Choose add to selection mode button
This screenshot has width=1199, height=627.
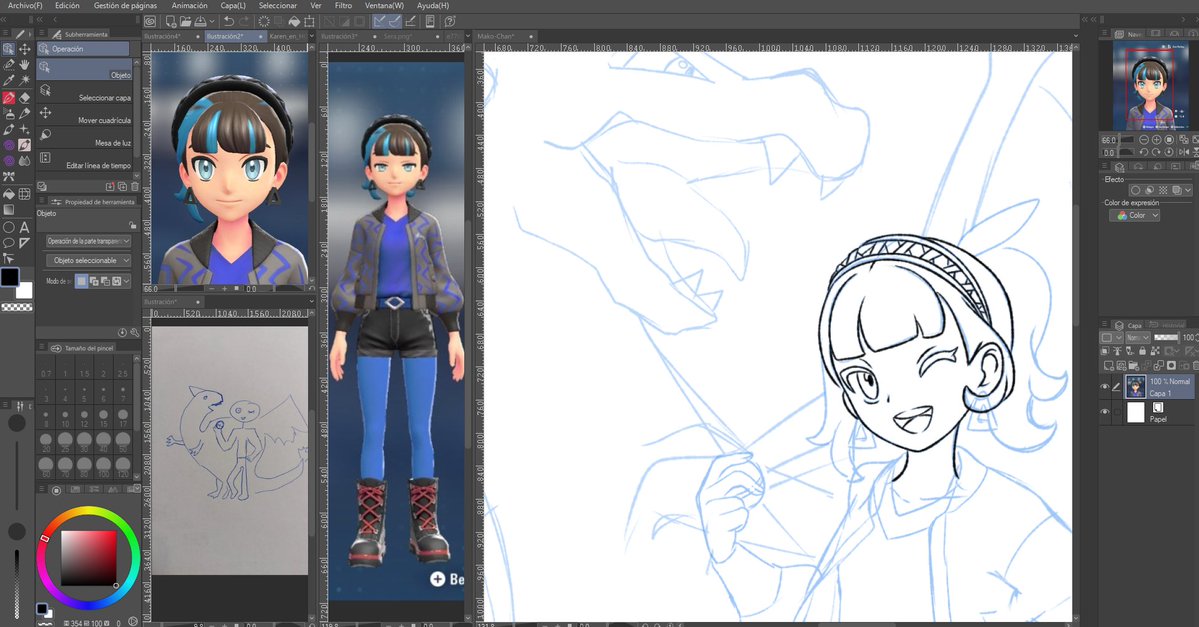tap(93, 281)
